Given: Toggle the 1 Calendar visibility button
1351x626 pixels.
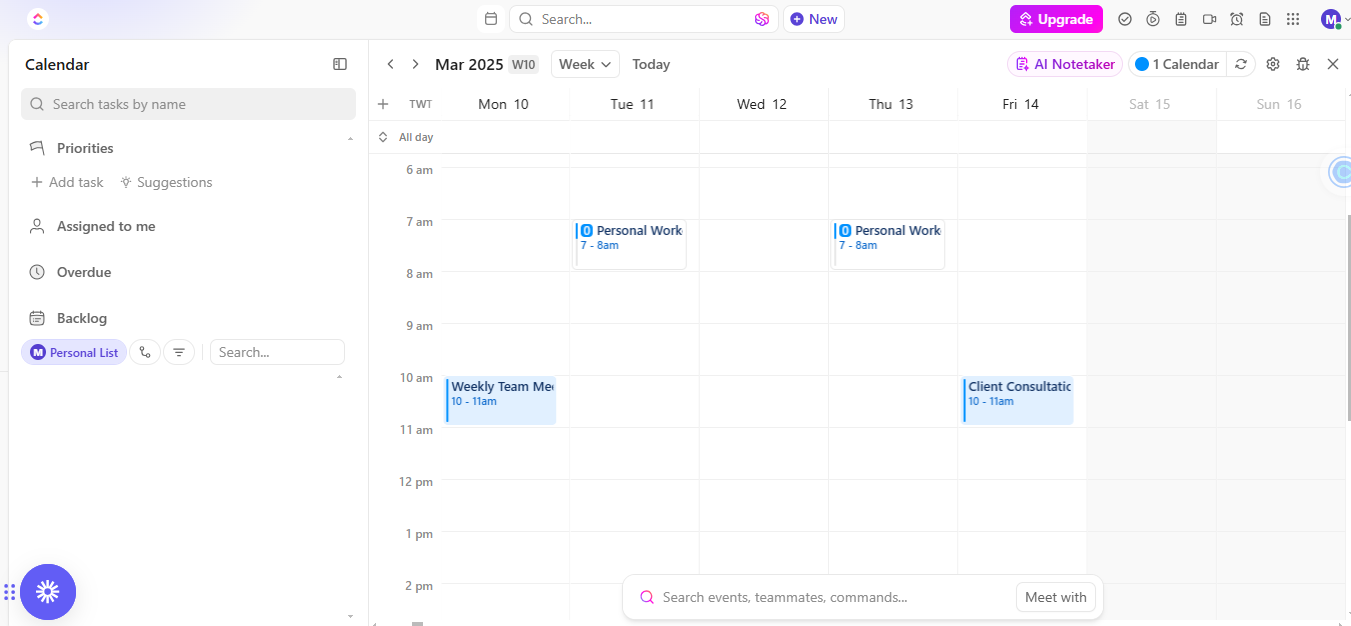Looking at the screenshot, I should tap(1177, 64).
